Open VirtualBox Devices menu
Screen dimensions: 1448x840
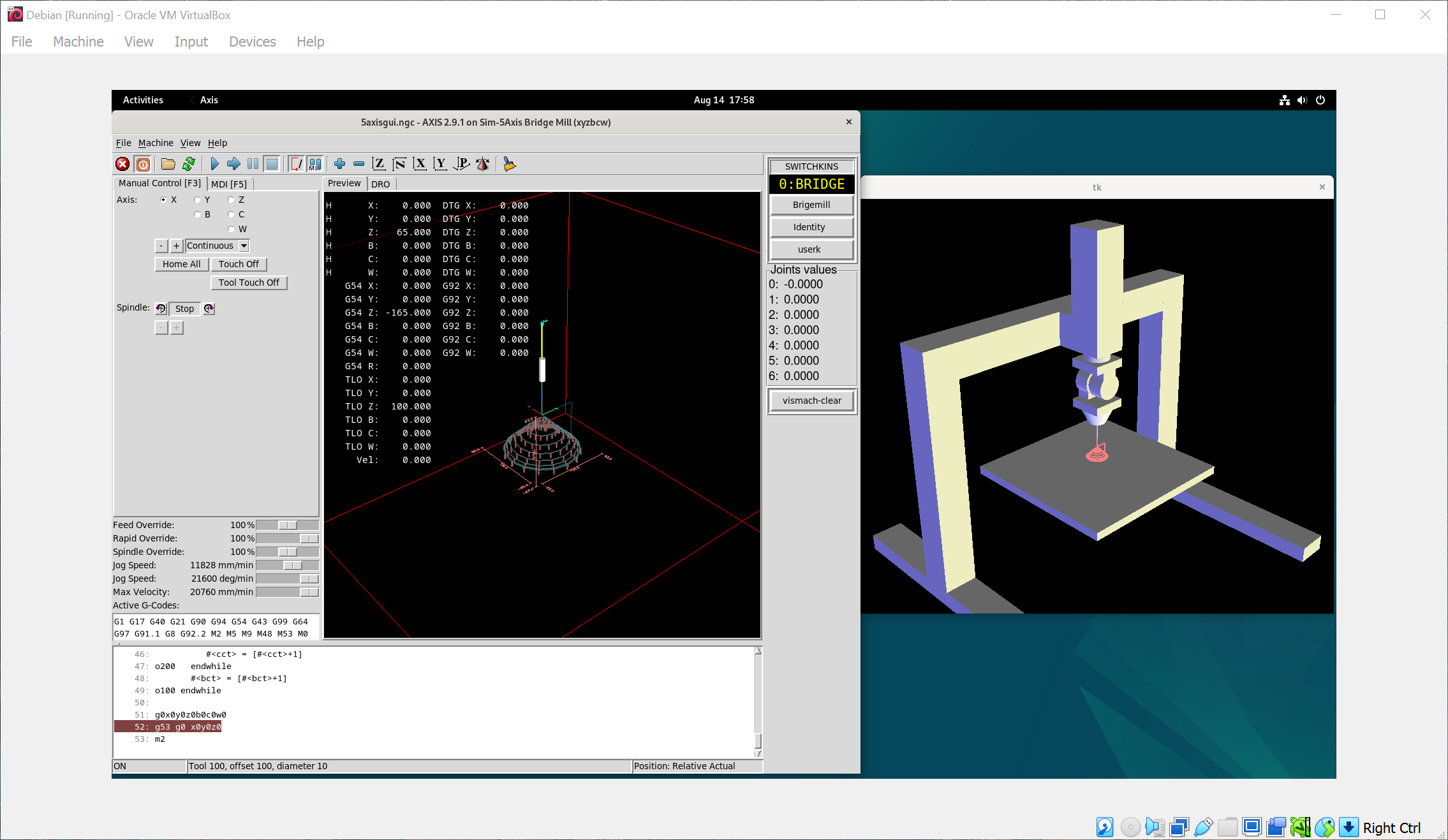point(253,41)
